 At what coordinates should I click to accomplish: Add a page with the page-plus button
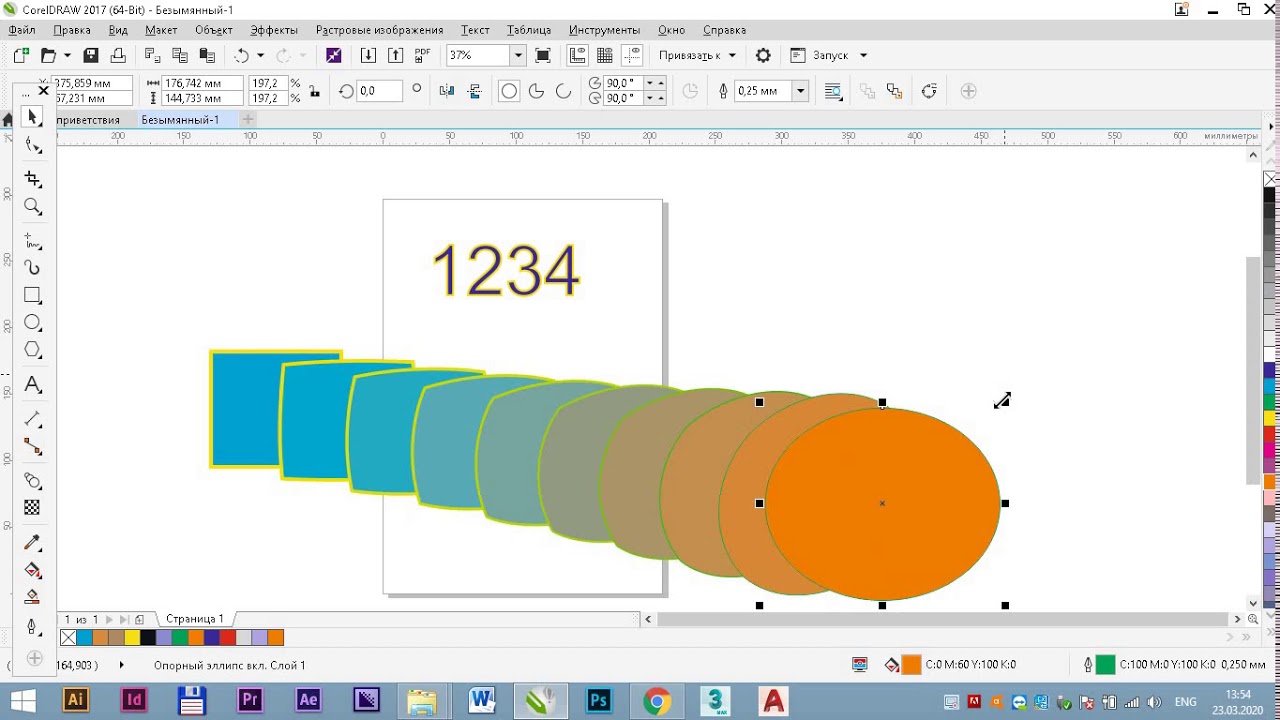(x=139, y=619)
